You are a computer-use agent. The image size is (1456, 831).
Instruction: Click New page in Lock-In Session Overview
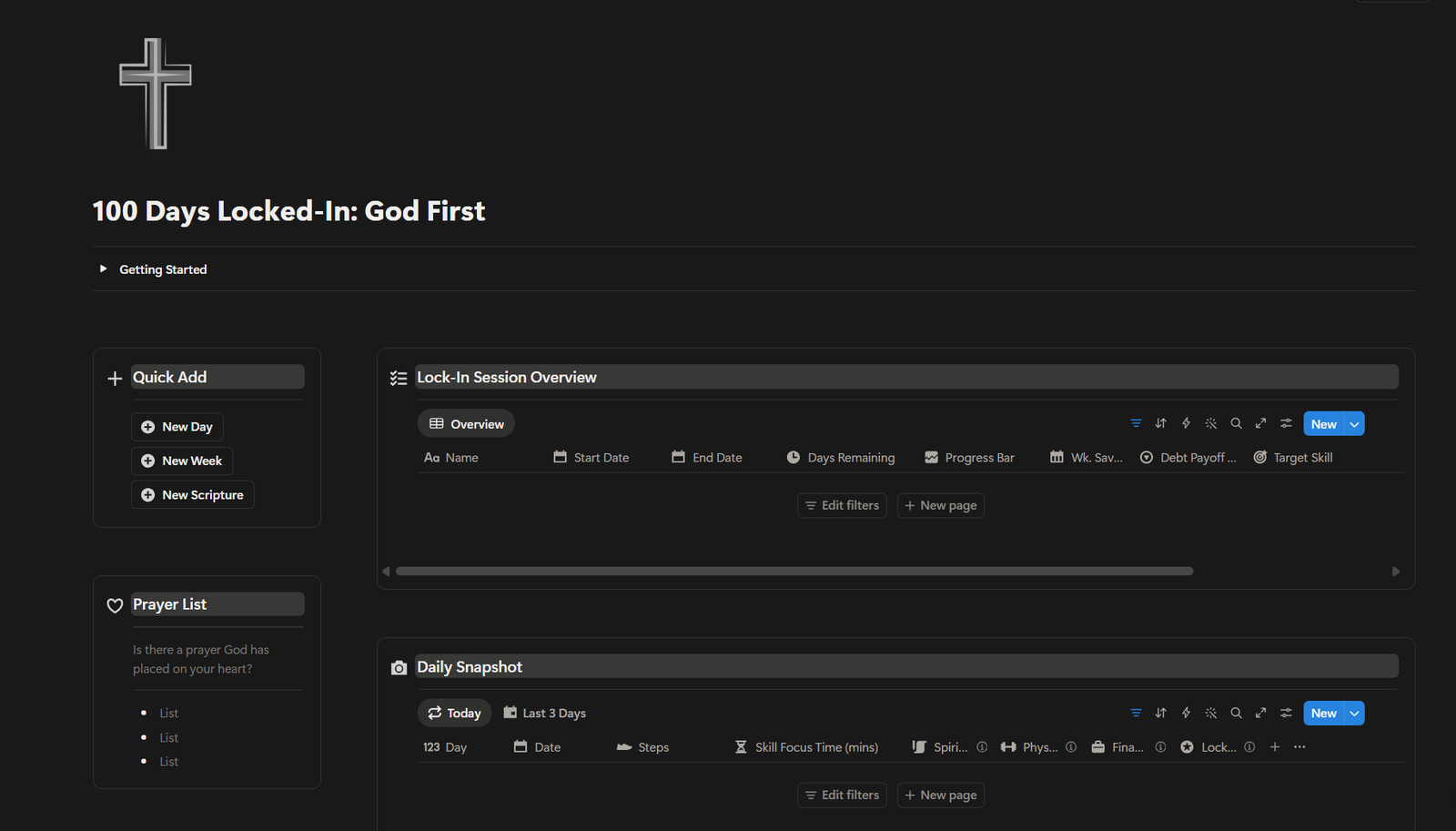tap(941, 505)
